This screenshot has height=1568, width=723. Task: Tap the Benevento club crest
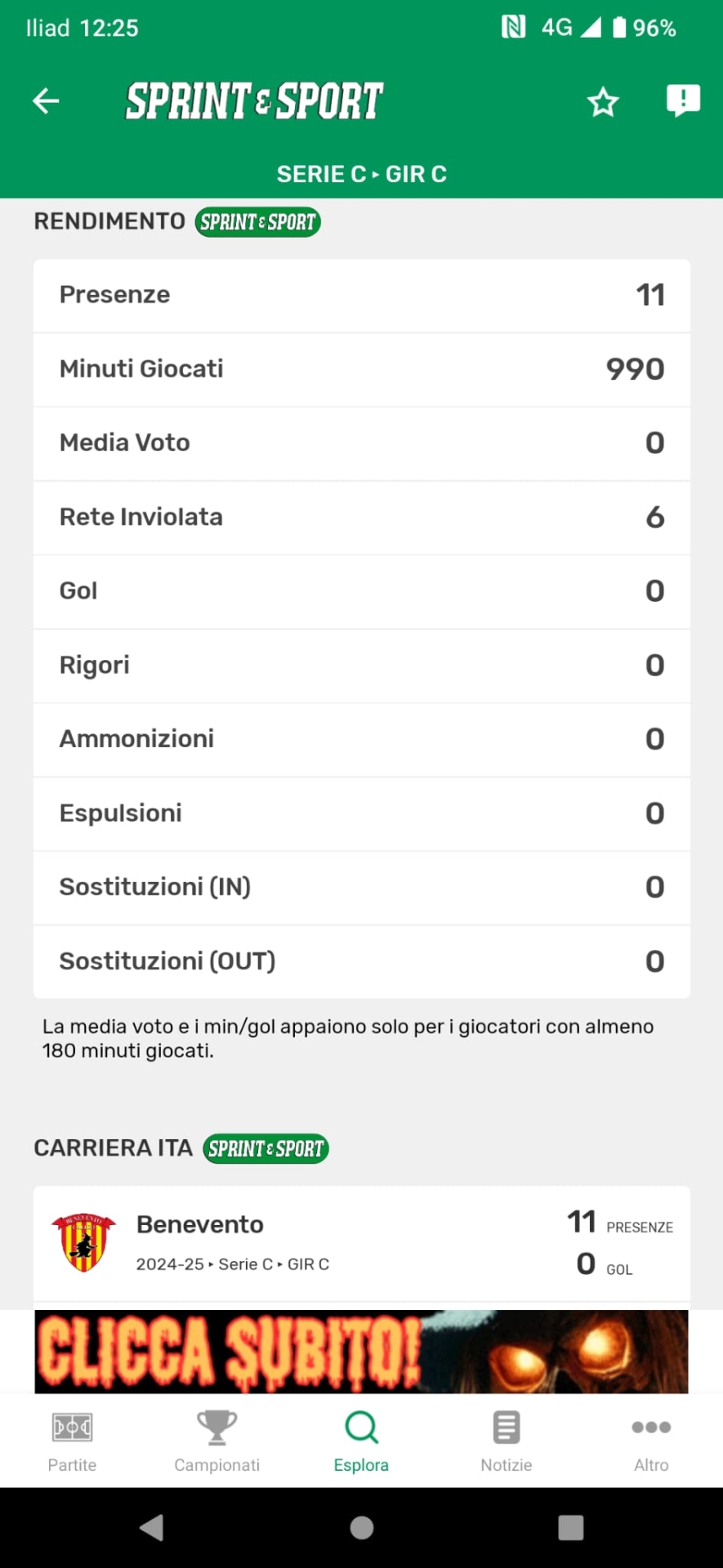(83, 1242)
